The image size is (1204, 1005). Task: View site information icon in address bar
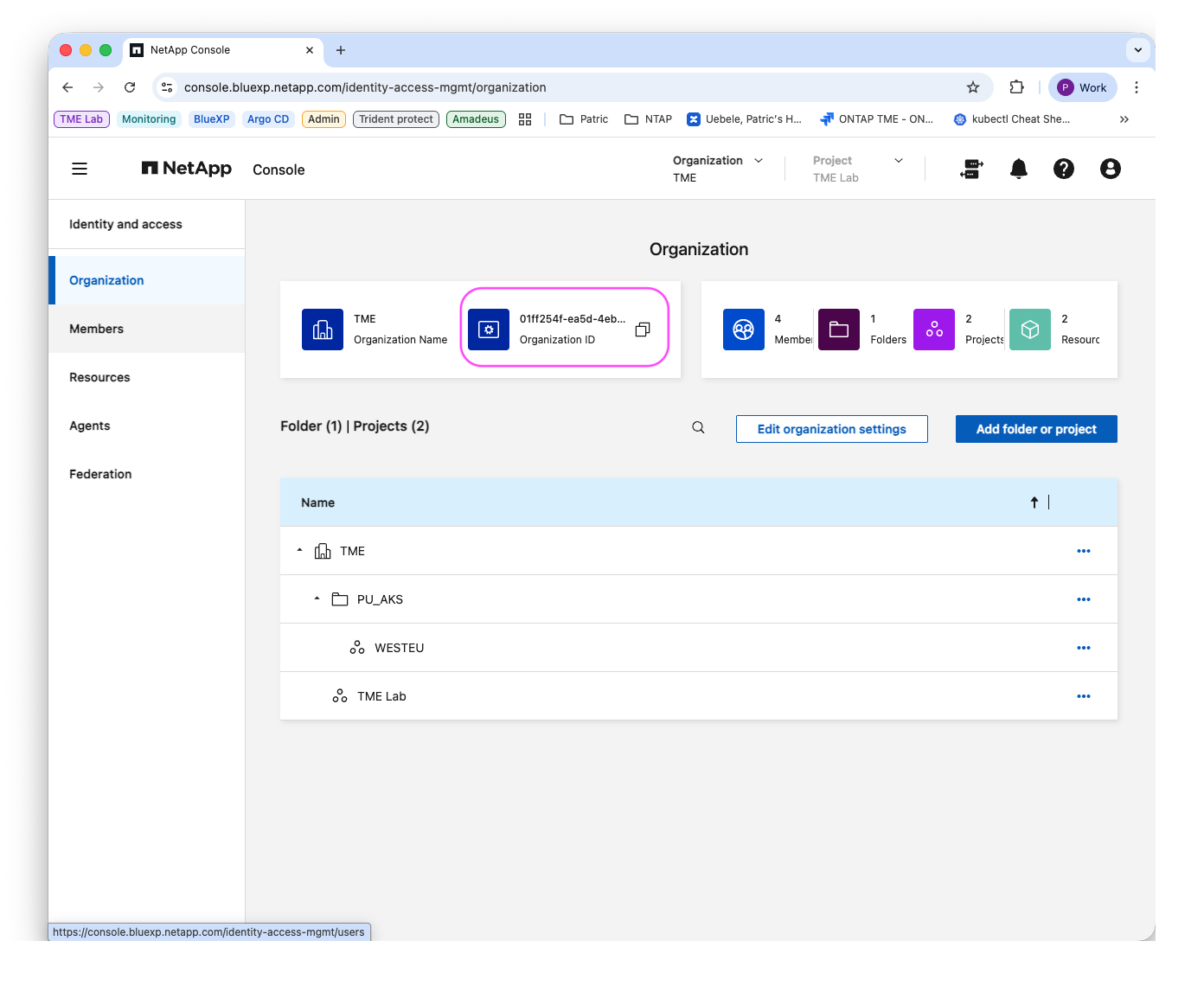168,87
